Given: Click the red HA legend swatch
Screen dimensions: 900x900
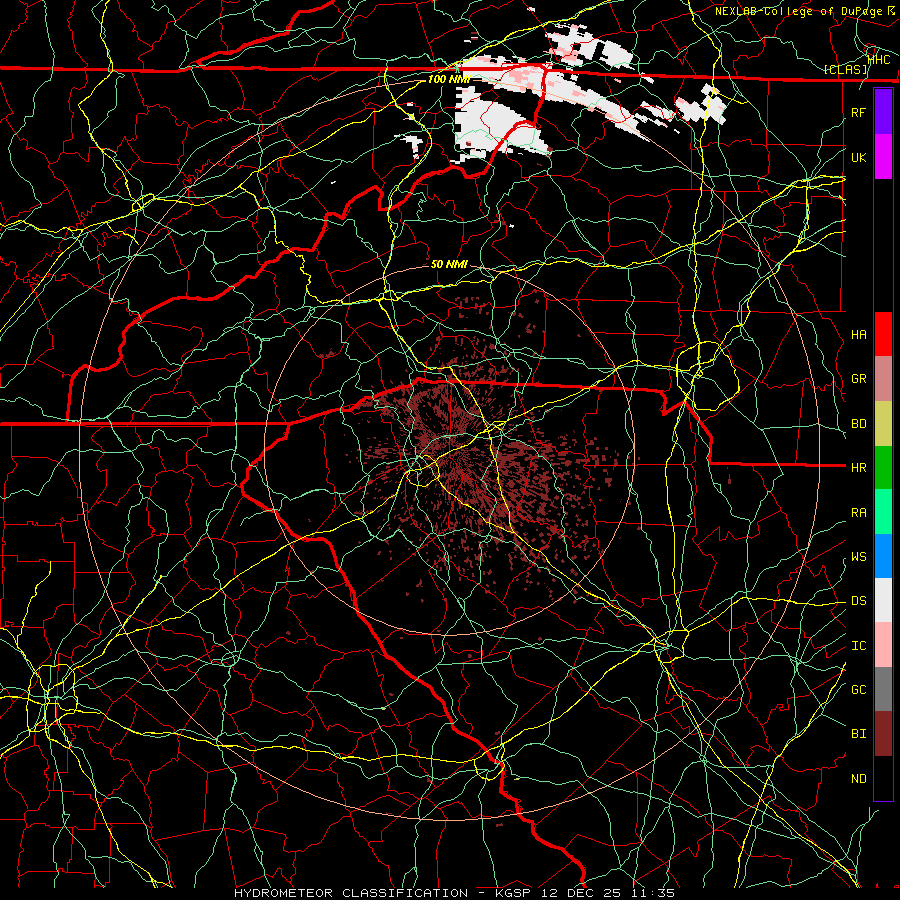Looking at the screenshot, I should click(883, 334).
